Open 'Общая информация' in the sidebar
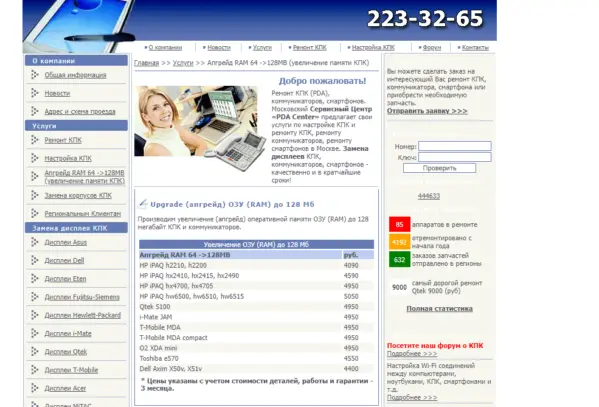Screen dimensions: 599x407 (x=75, y=75)
